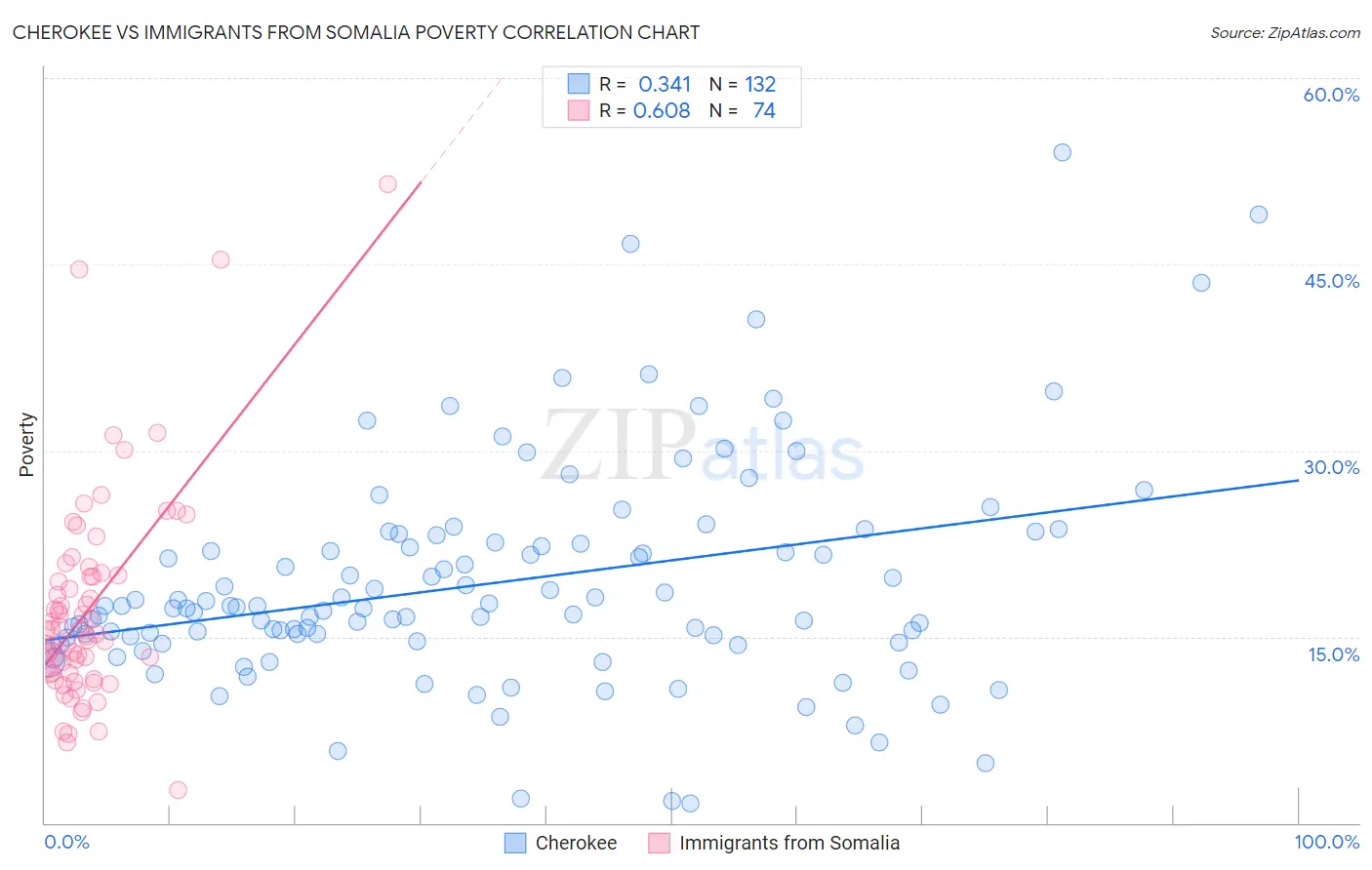The width and height of the screenshot is (1372, 870).
Task: Toggle the Cherokee series label in legend
Action: 576,843
